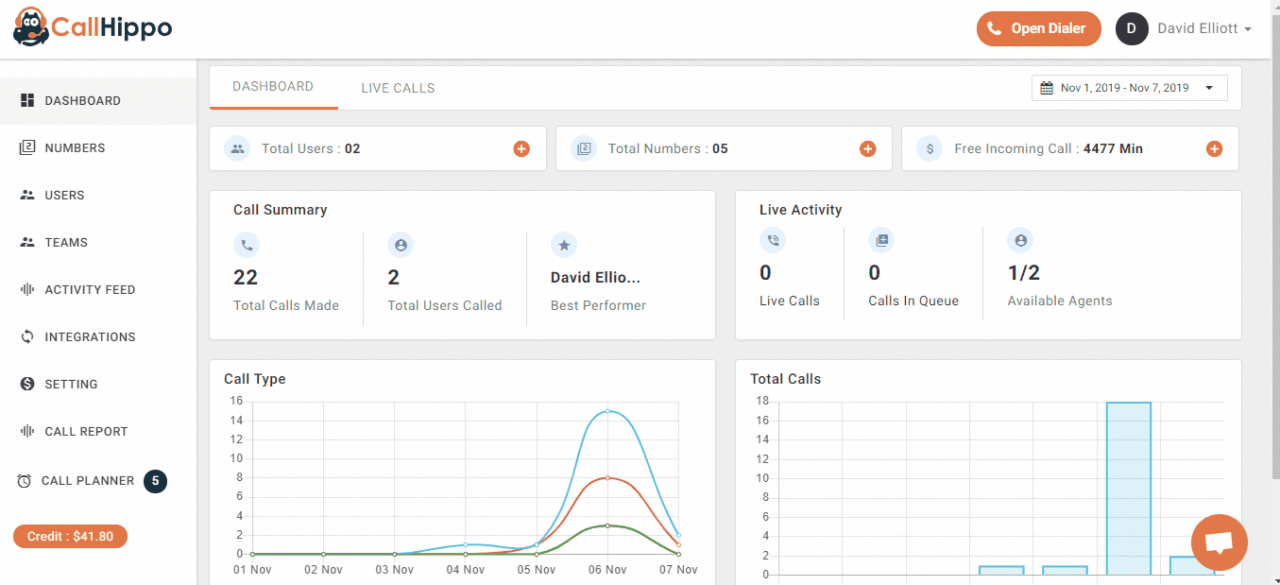Click the user icon above Total Users Called
Viewport: 1280px width, 585px height.
[x=400, y=244]
